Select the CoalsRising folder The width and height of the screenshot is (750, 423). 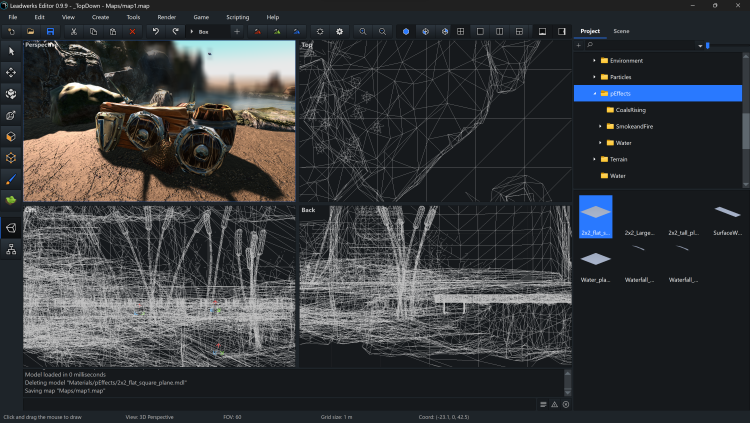coord(630,110)
